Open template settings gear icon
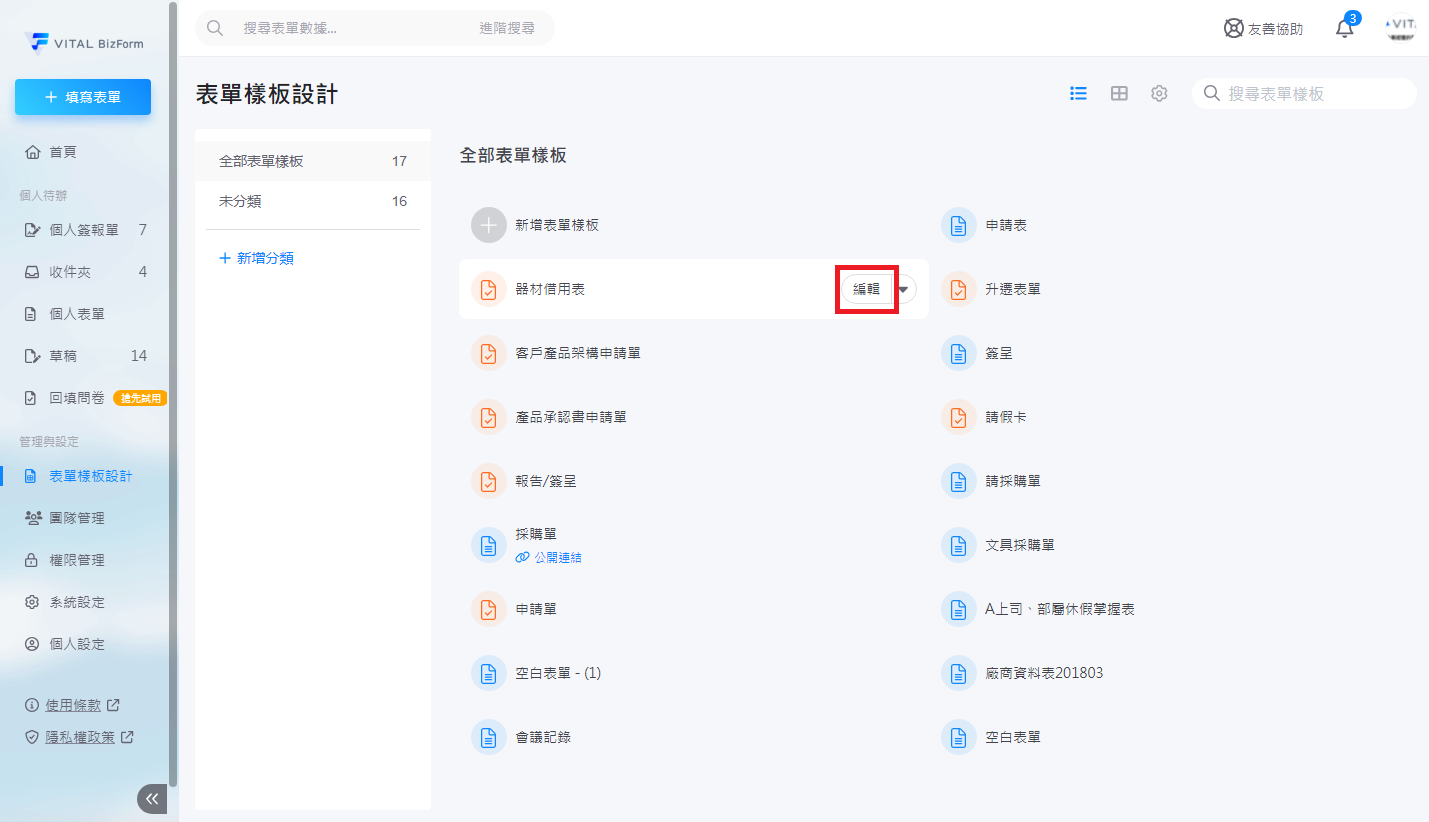This screenshot has width=1429, height=822. [x=1159, y=93]
